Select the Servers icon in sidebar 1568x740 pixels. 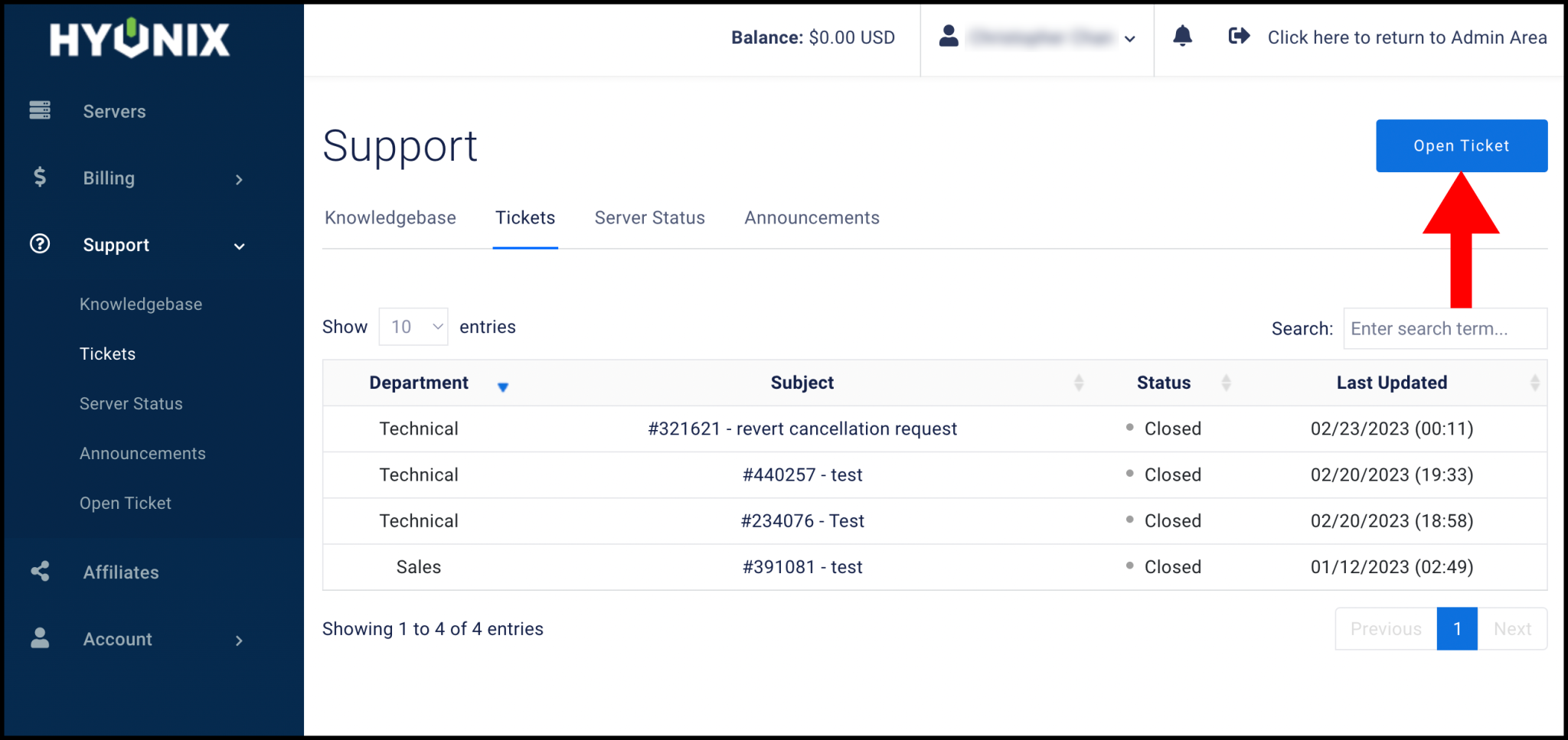pyautogui.click(x=40, y=110)
